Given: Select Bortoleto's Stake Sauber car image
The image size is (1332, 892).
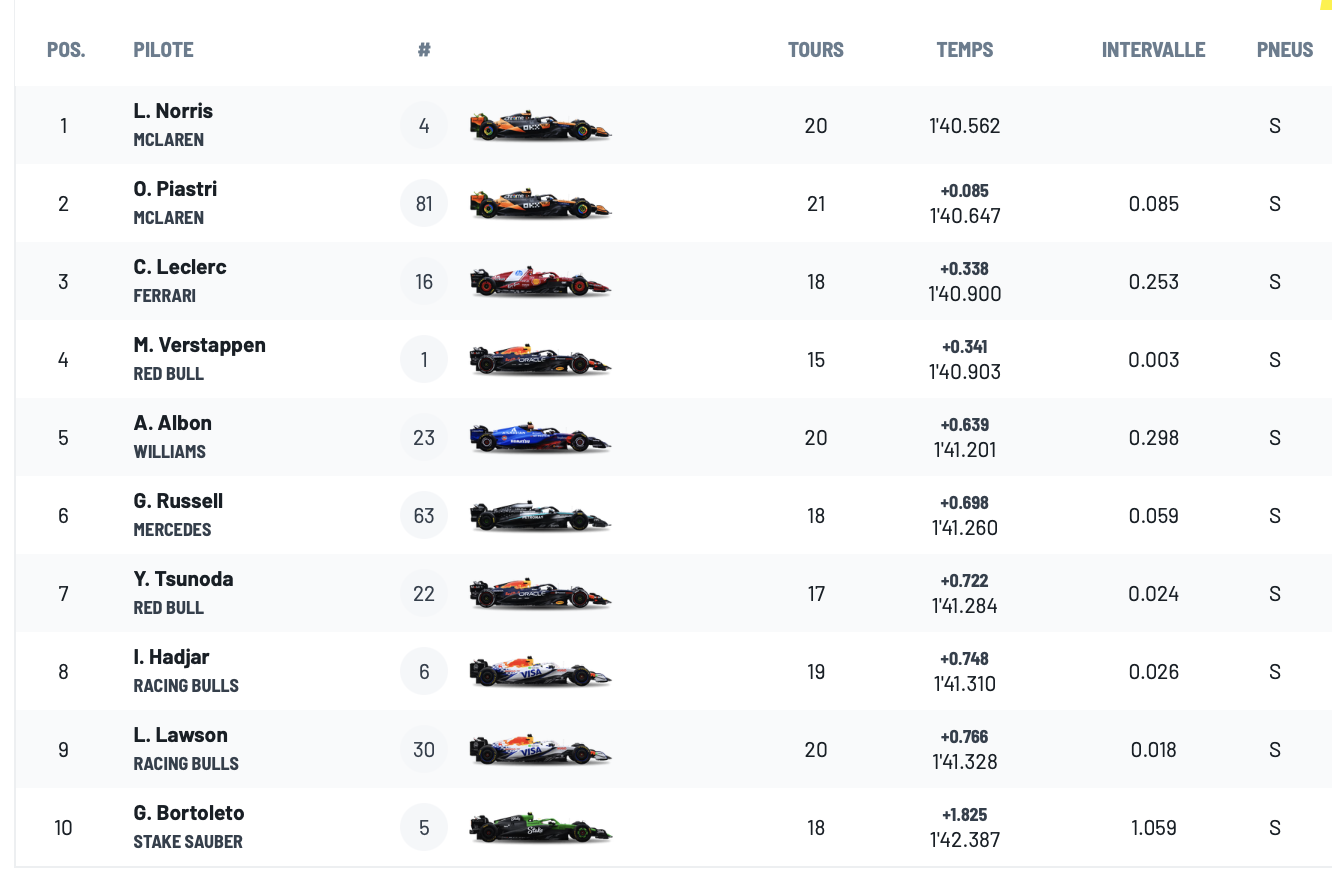Looking at the screenshot, I should (540, 828).
